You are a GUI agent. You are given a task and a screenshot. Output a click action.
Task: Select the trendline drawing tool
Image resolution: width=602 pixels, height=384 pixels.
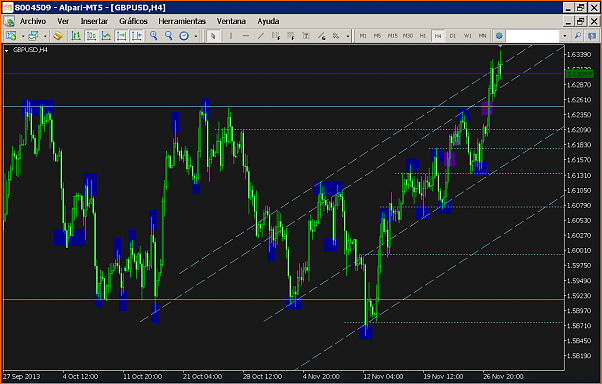pyautogui.click(x=261, y=36)
